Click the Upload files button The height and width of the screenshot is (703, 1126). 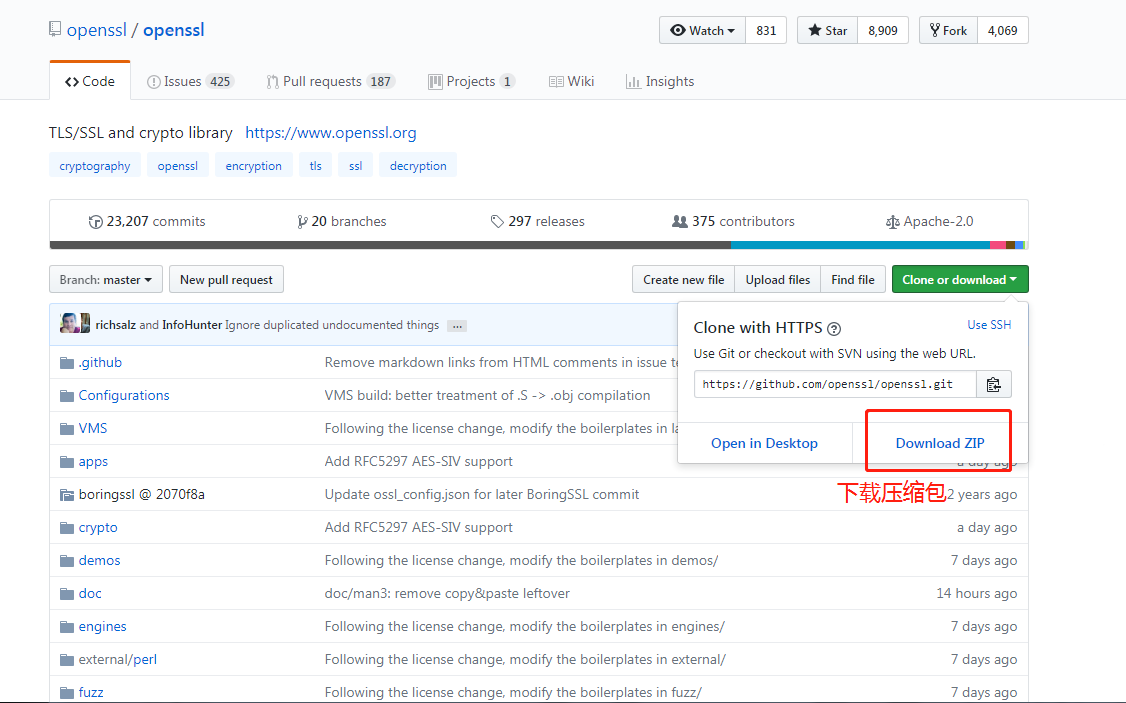tap(778, 279)
